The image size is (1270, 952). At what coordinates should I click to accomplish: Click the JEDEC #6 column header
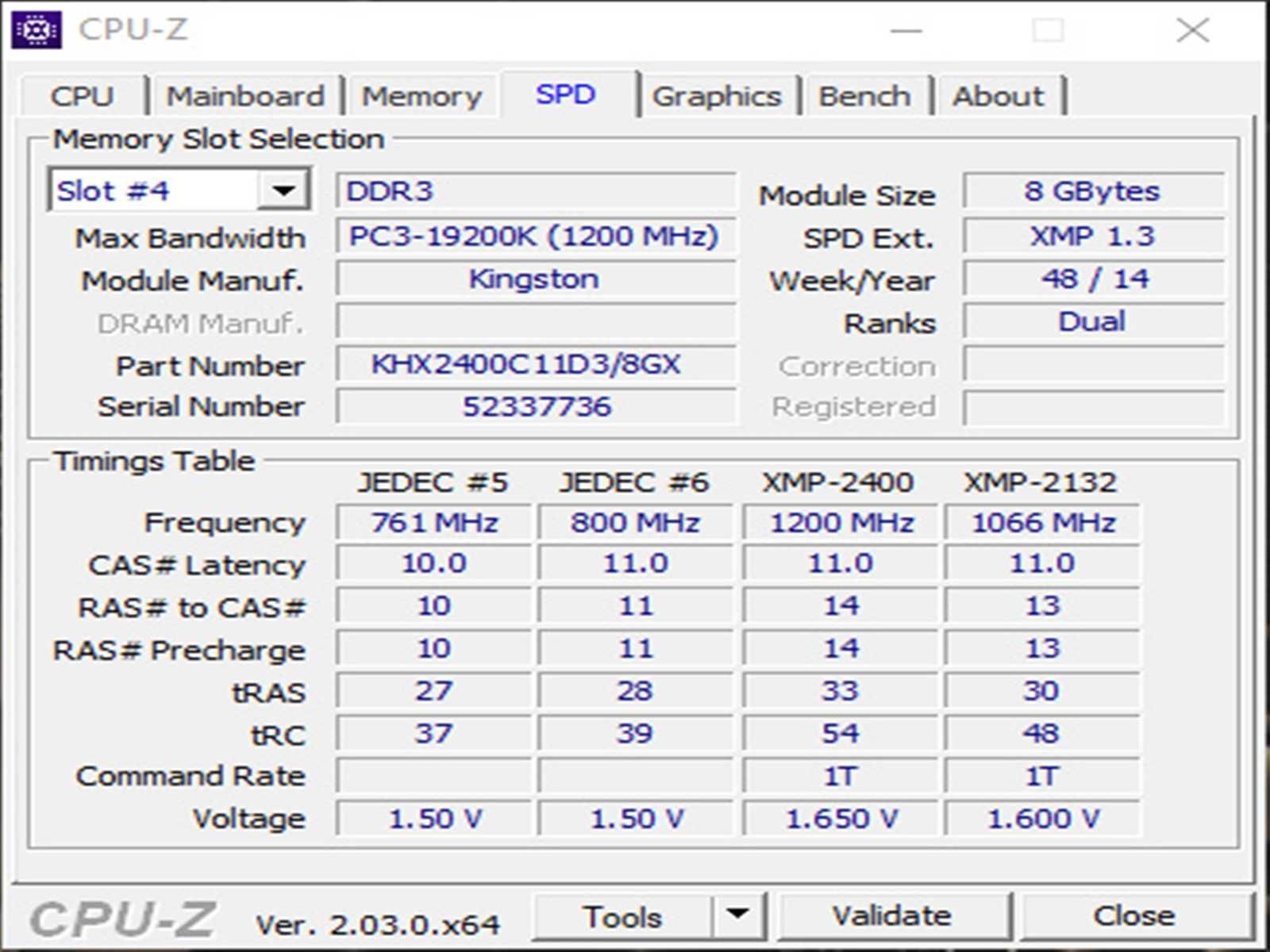(x=634, y=482)
